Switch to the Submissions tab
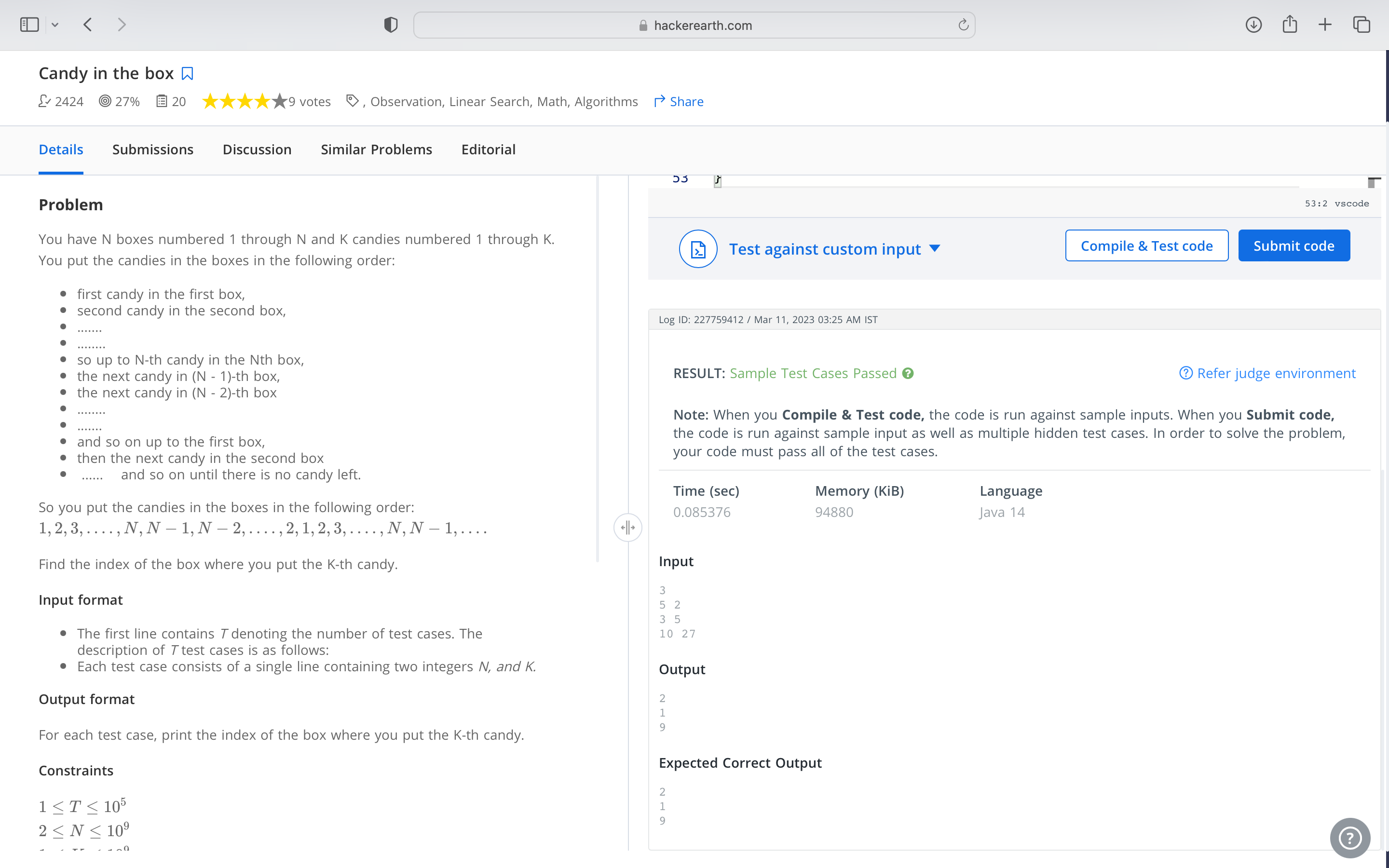1389x868 pixels. pos(153,149)
